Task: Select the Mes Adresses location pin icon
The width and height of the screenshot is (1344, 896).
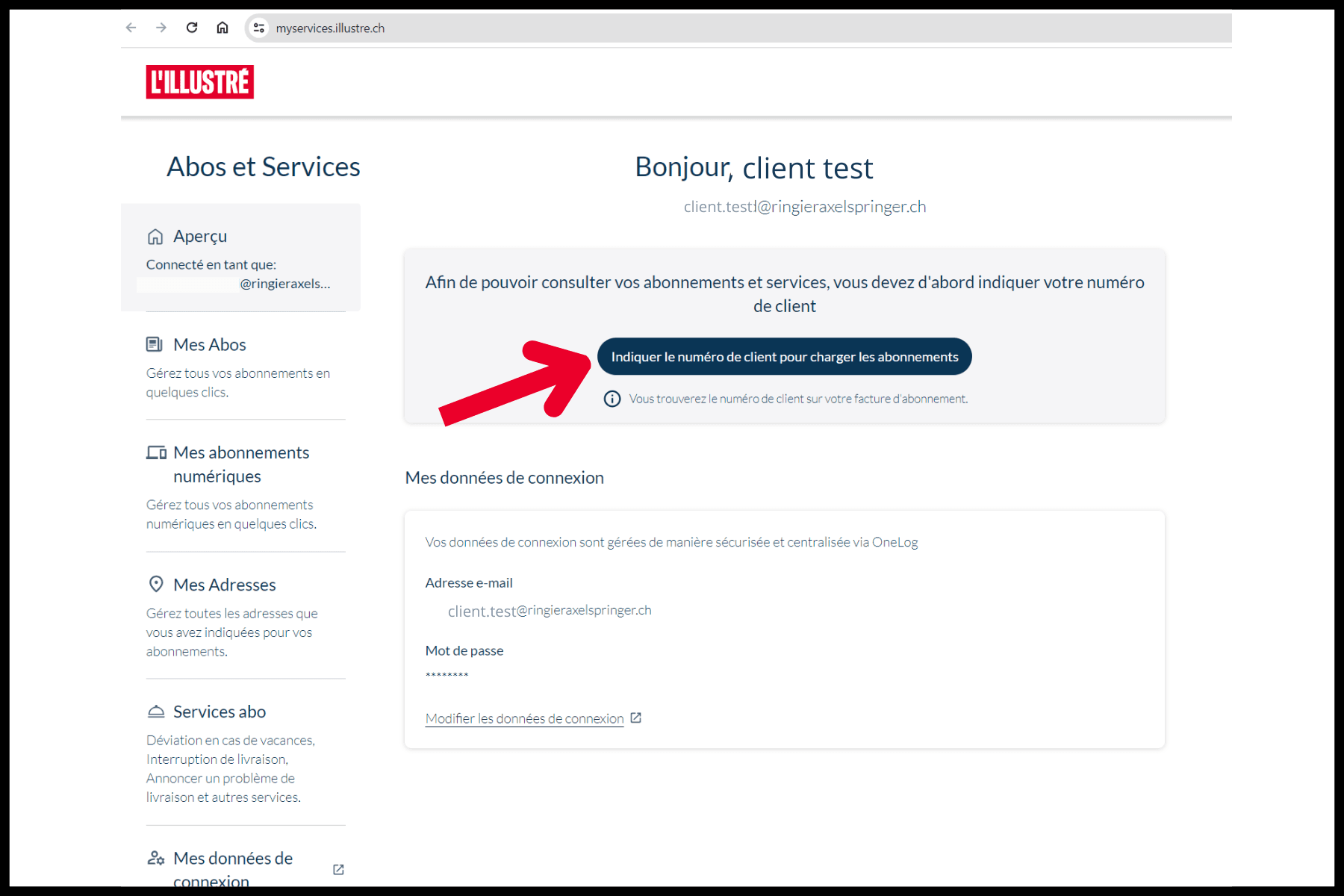Action: point(156,584)
